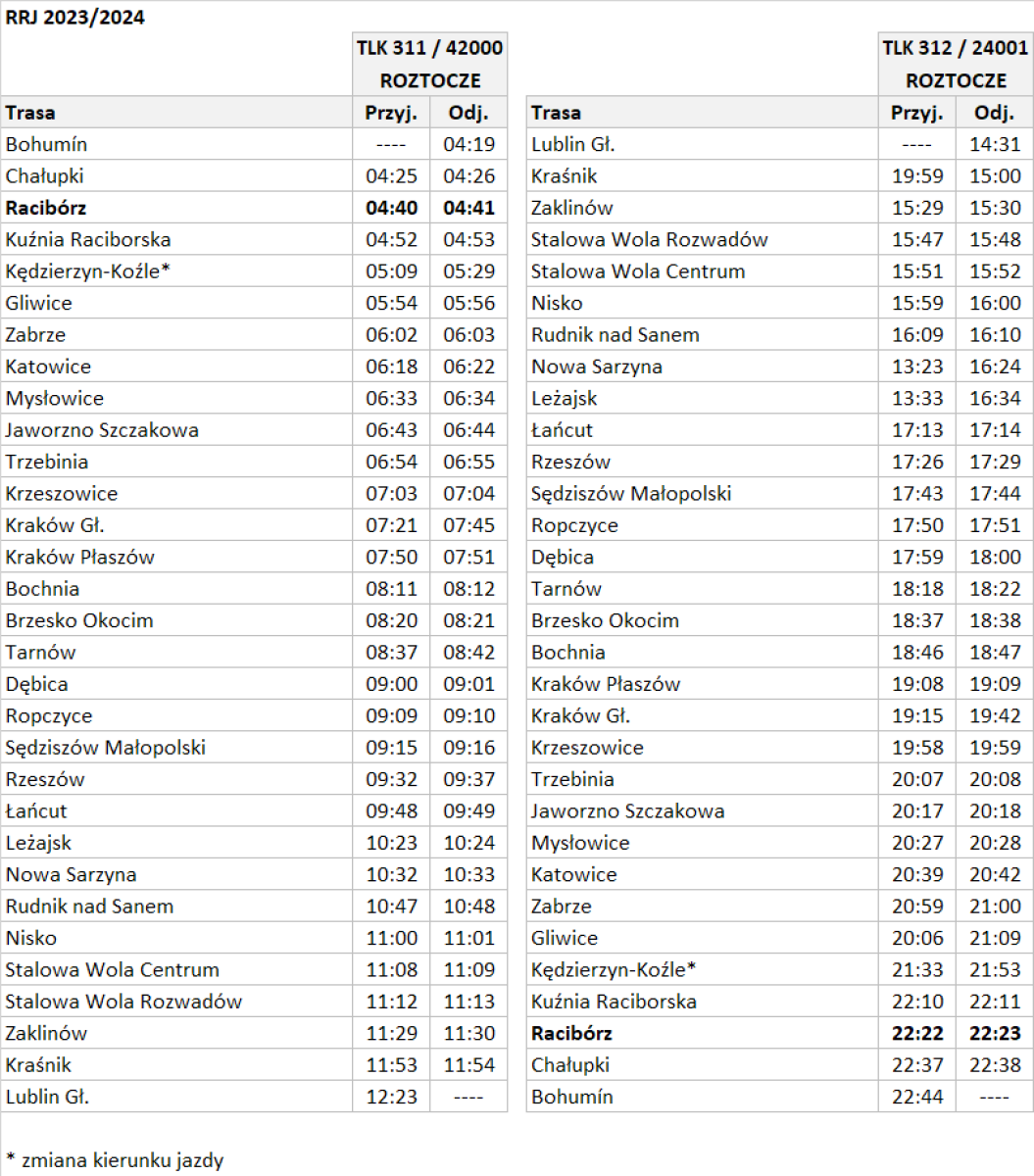Select the TLK 311 / 42000 header cell

[429, 48]
